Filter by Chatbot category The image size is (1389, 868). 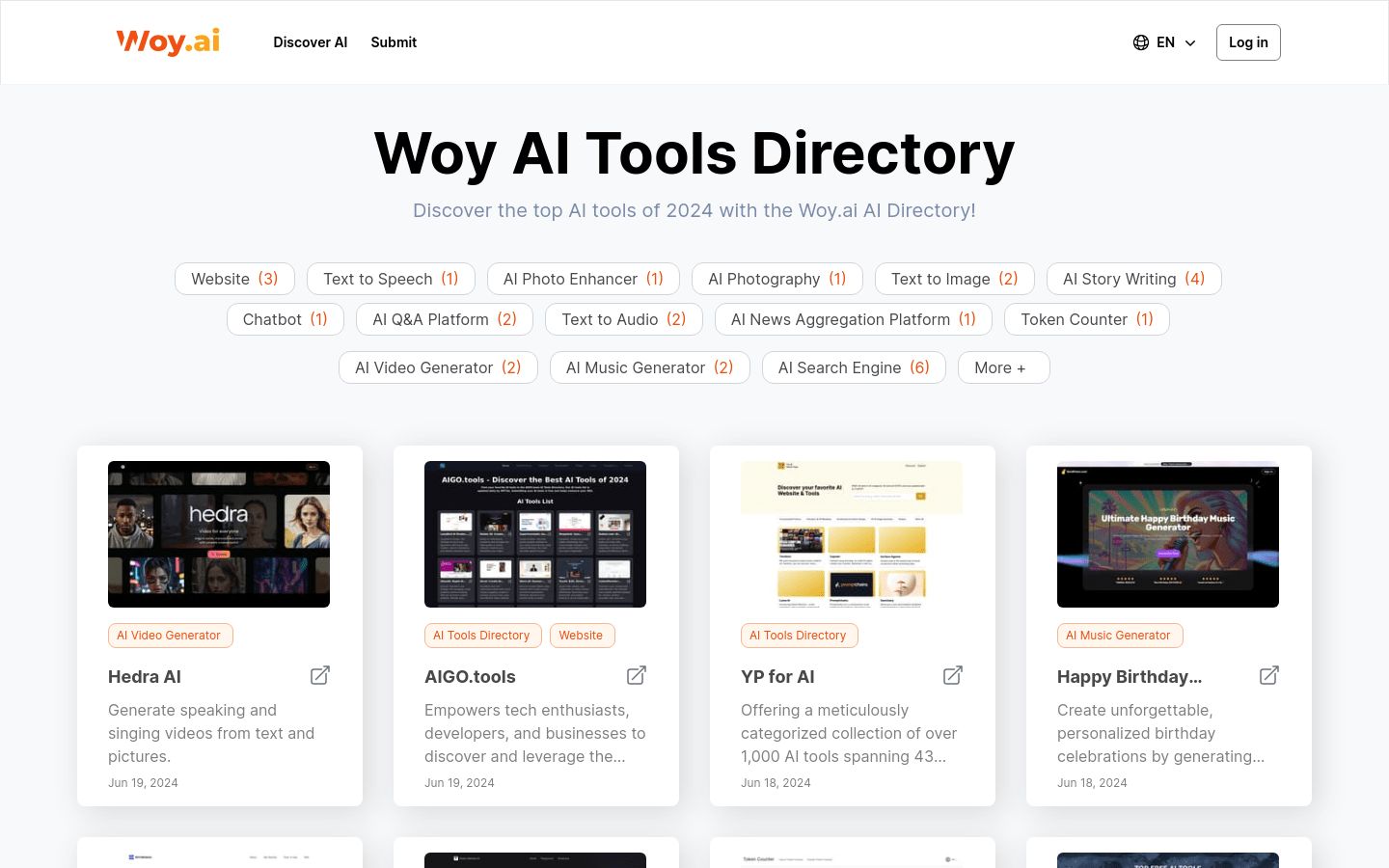[286, 319]
